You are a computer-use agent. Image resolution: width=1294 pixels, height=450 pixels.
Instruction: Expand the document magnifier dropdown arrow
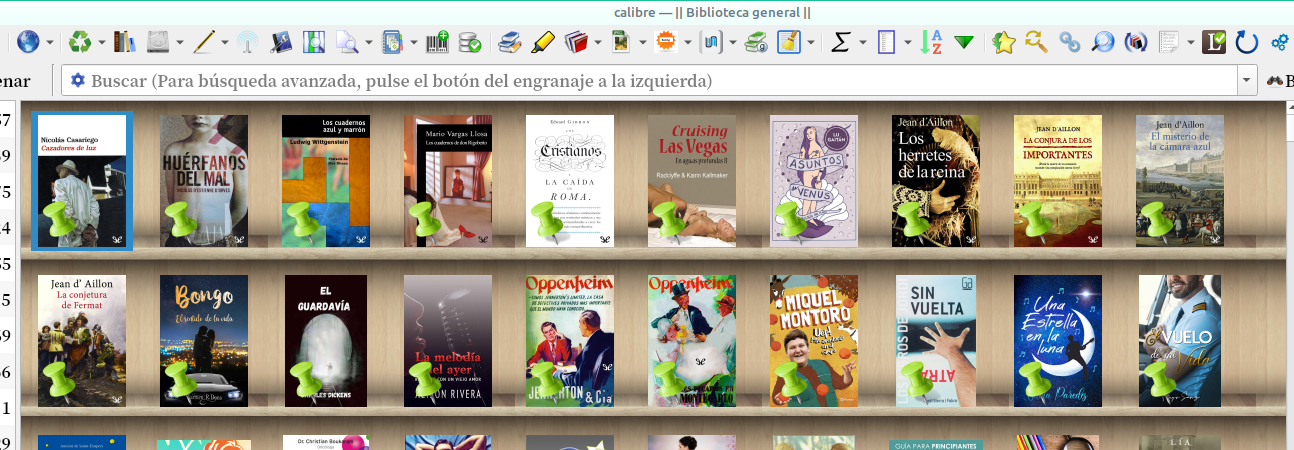pos(369,43)
